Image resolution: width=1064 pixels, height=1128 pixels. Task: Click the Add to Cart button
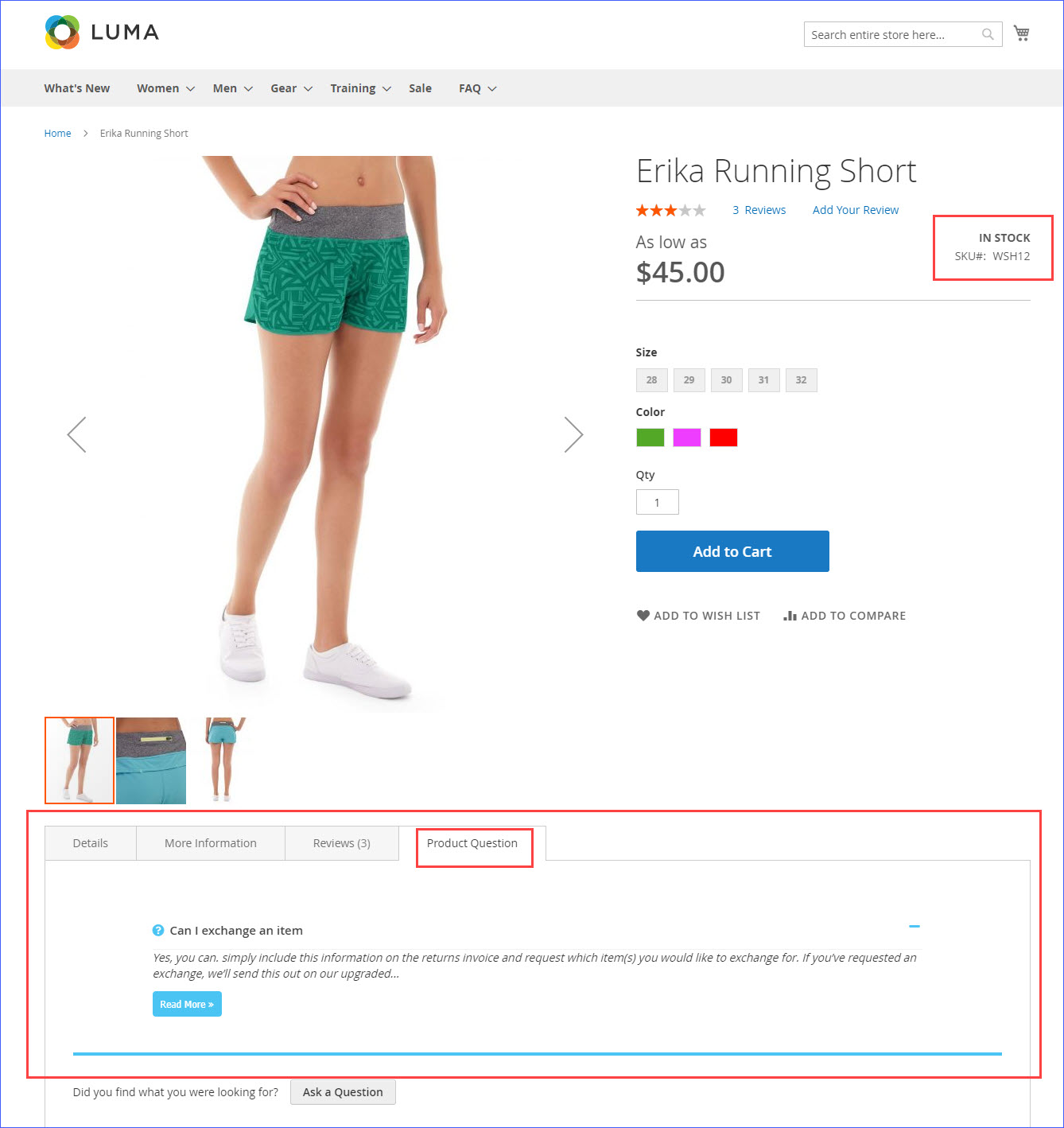[732, 550]
